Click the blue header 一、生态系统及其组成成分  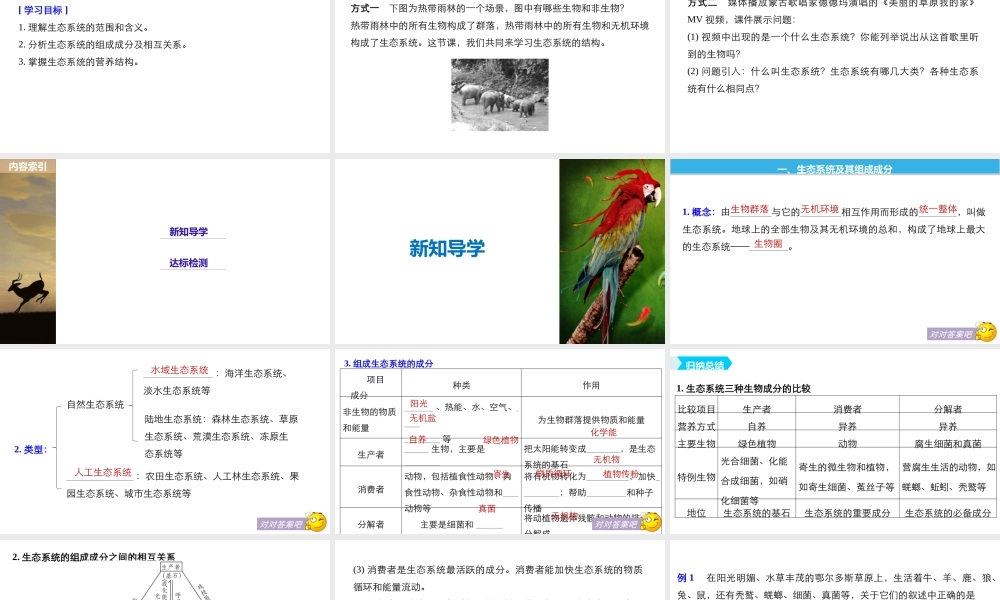point(834,168)
